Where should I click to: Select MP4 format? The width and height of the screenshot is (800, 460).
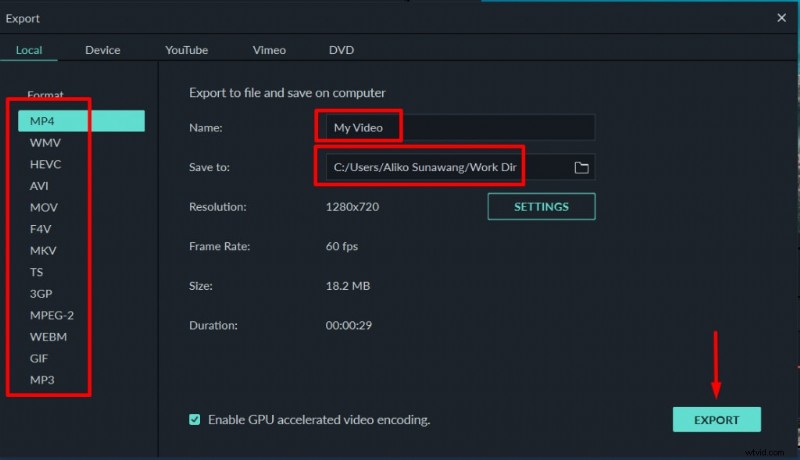click(x=81, y=121)
